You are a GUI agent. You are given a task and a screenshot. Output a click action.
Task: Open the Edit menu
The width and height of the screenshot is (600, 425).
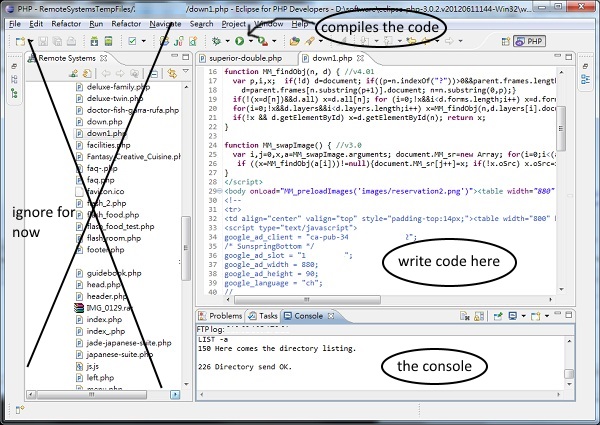[x=36, y=24]
